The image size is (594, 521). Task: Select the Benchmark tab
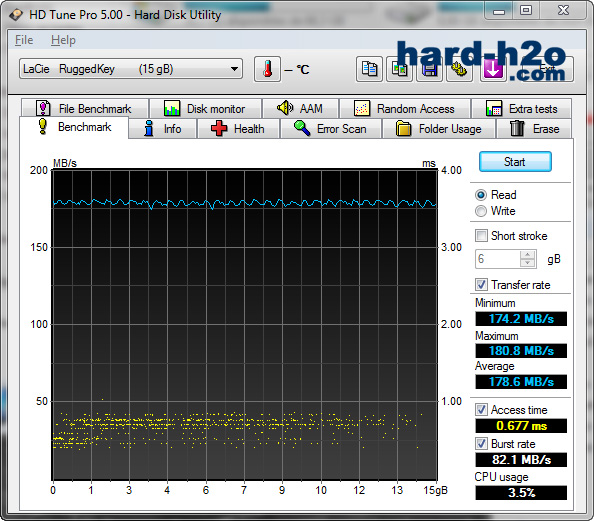coord(74,127)
